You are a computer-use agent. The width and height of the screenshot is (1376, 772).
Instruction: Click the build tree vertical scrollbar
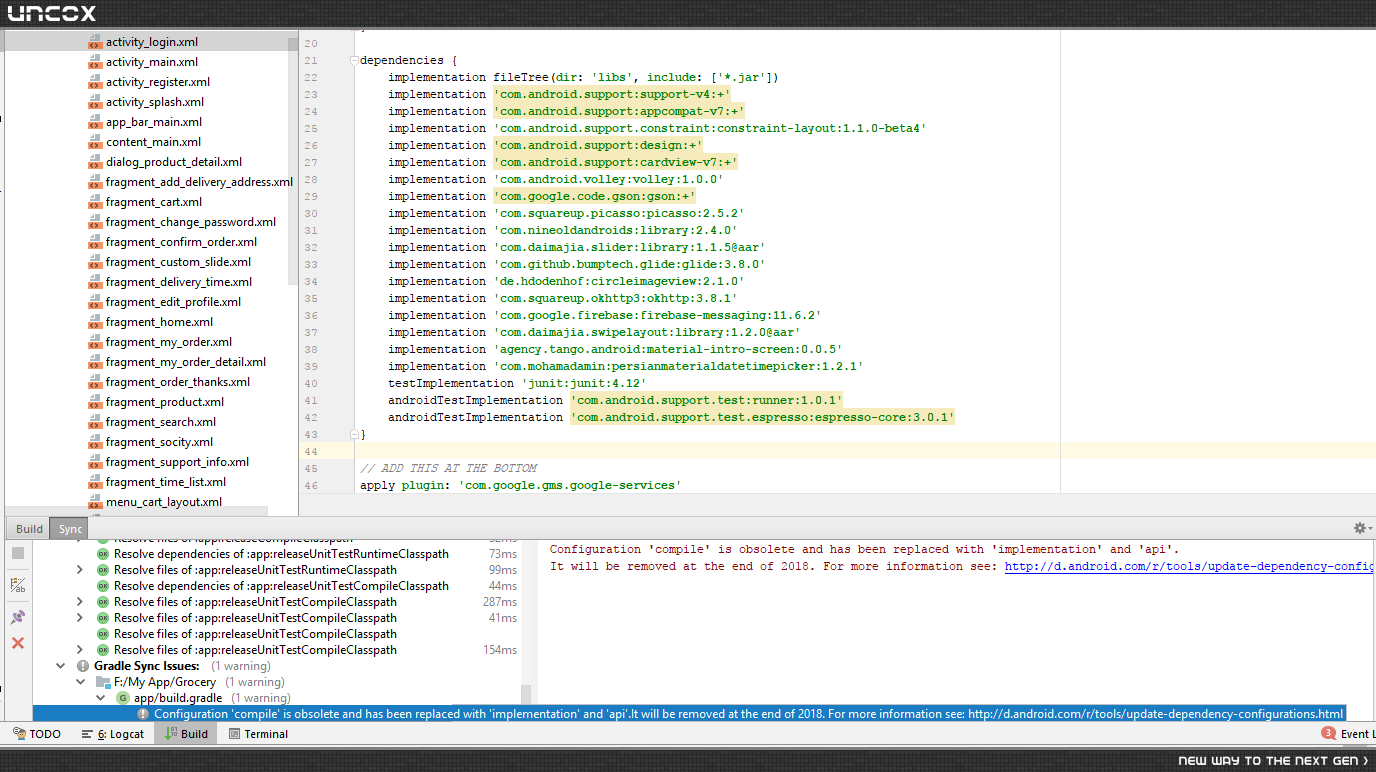tap(526, 695)
